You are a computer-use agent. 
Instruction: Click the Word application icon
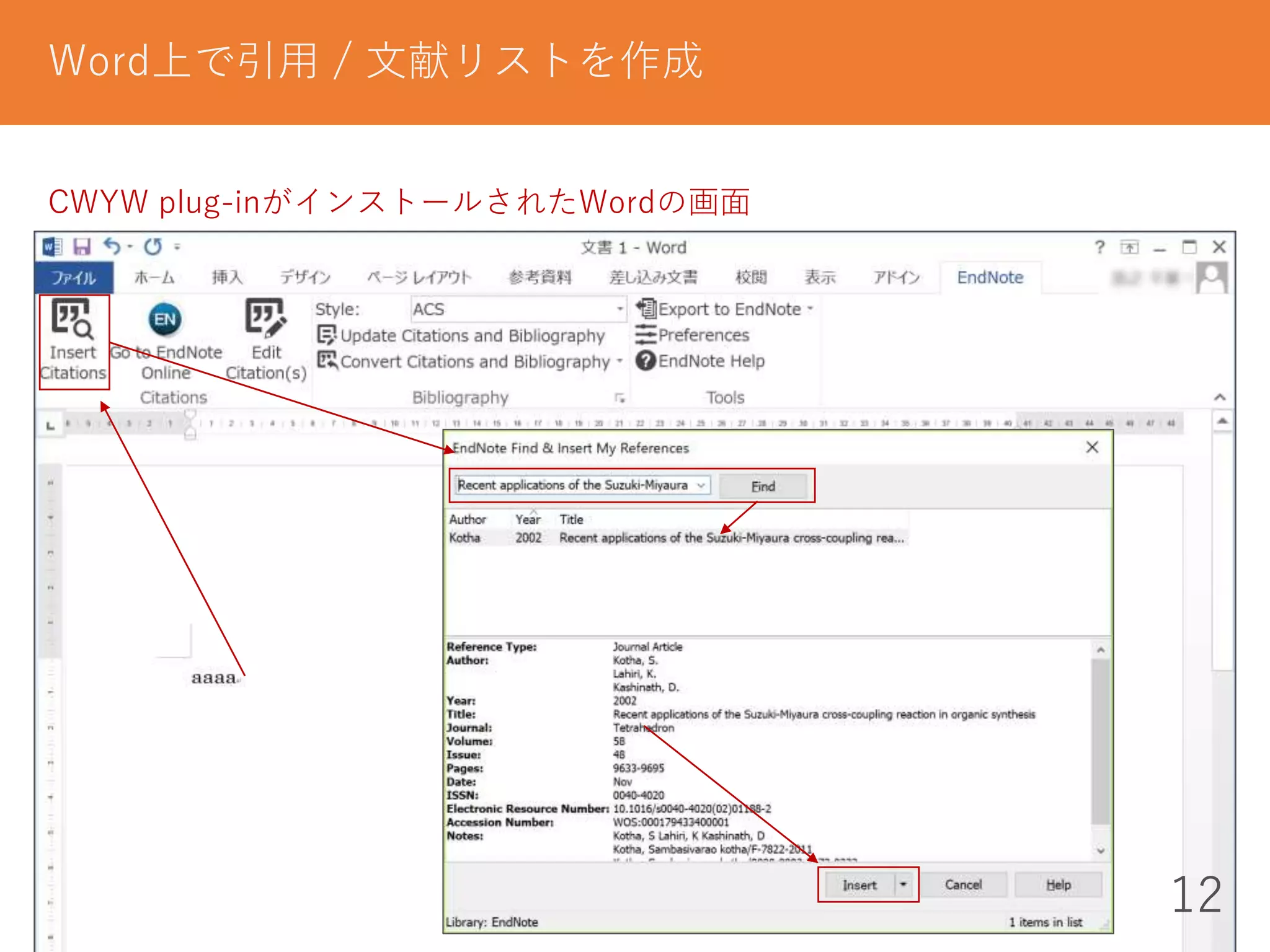pos(52,247)
